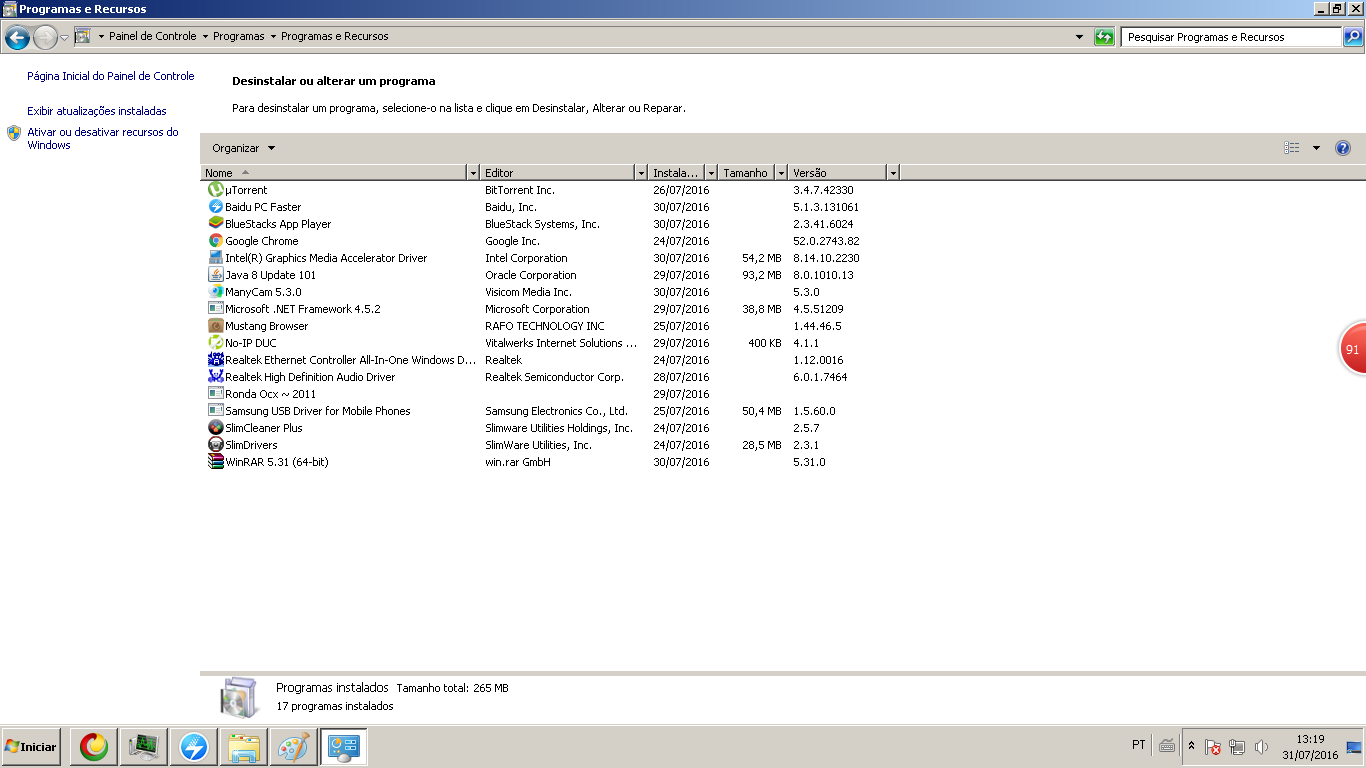Image resolution: width=1366 pixels, height=768 pixels.
Task: Open the Nome column filter dropdown
Action: [x=473, y=173]
